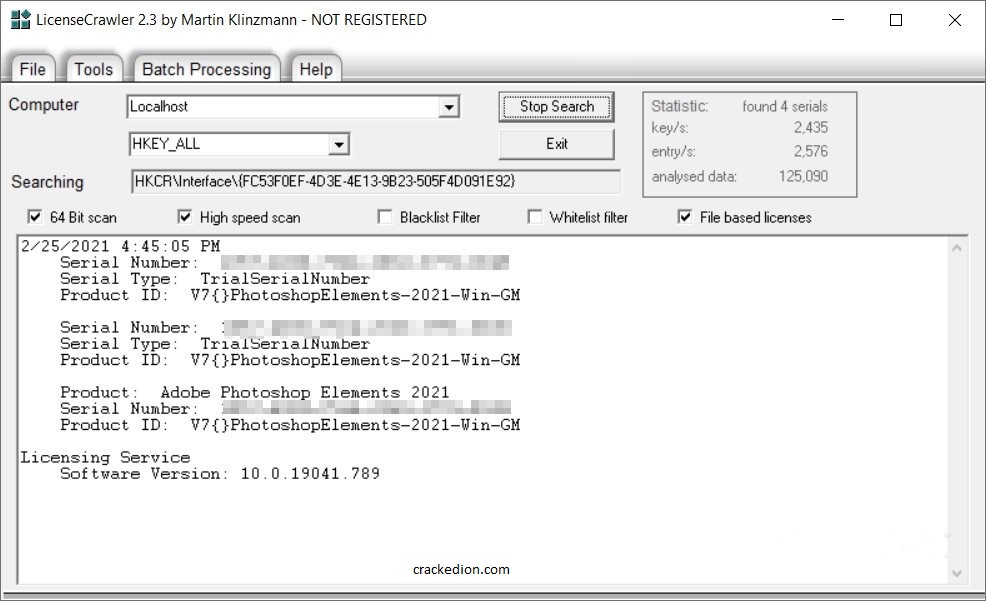The width and height of the screenshot is (986, 601).
Task: Maximize the LicenseCrawler window
Action: 896,20
